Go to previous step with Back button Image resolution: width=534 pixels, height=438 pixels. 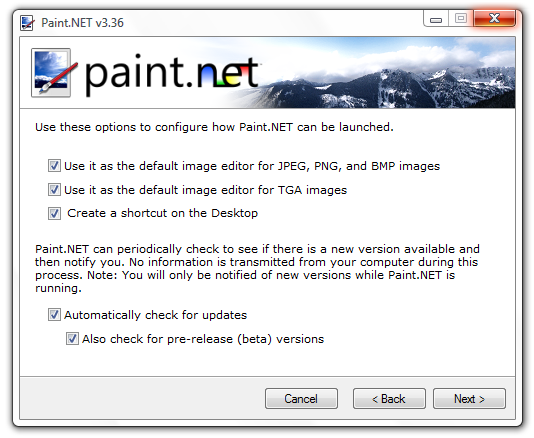[389, 398]
